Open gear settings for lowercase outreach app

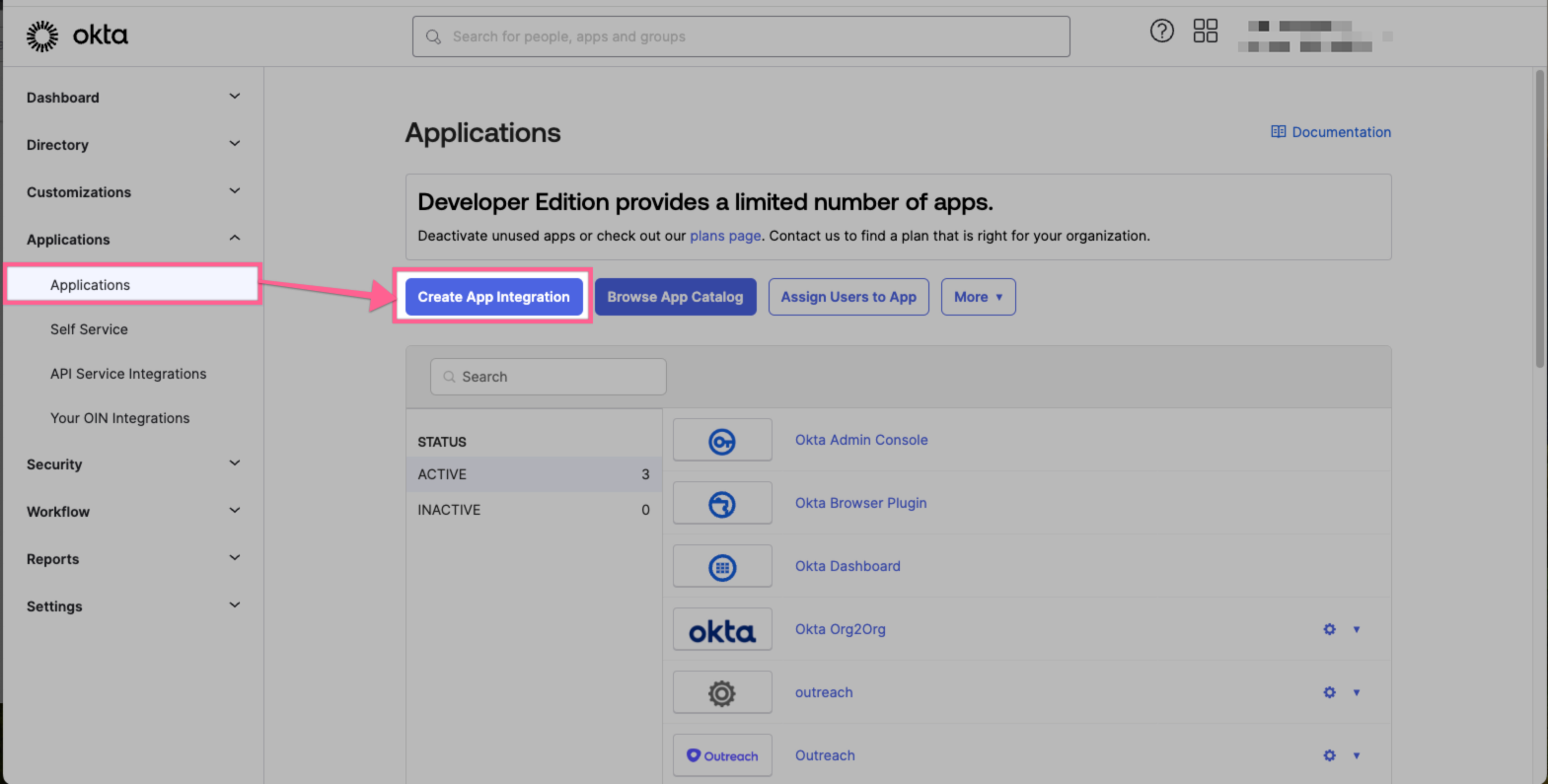point(1330,692)
